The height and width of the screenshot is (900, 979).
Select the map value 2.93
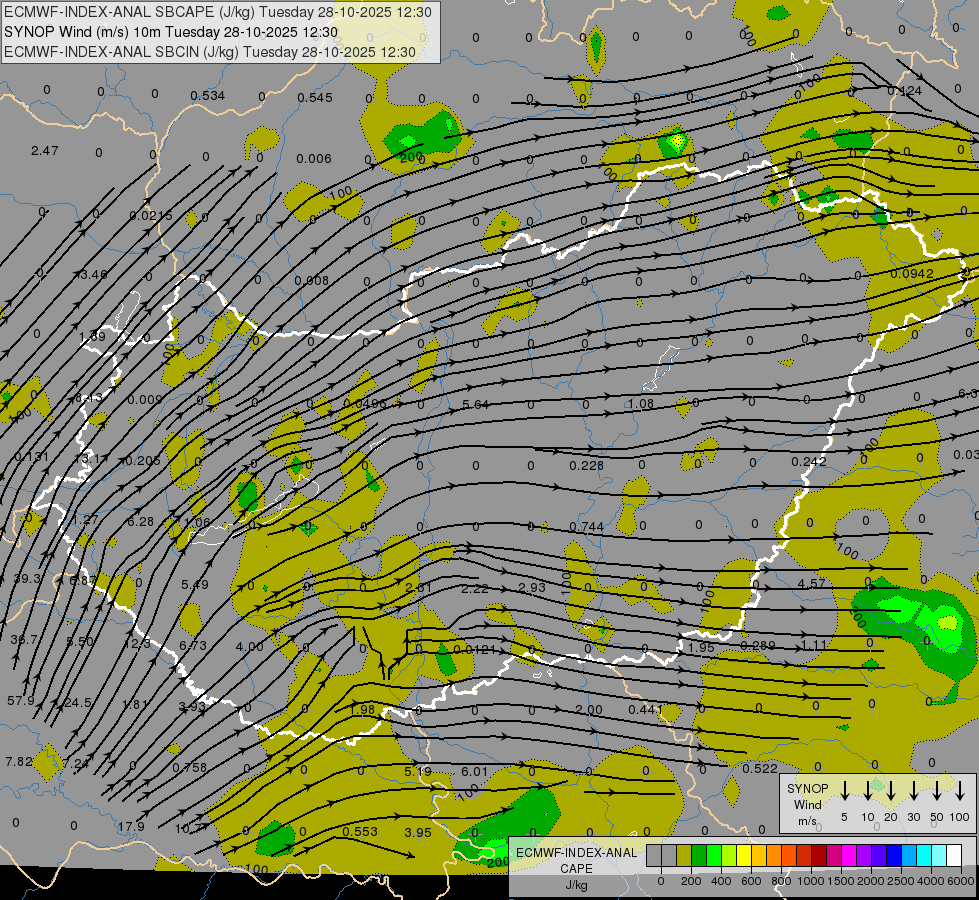(x=532, y=588)
